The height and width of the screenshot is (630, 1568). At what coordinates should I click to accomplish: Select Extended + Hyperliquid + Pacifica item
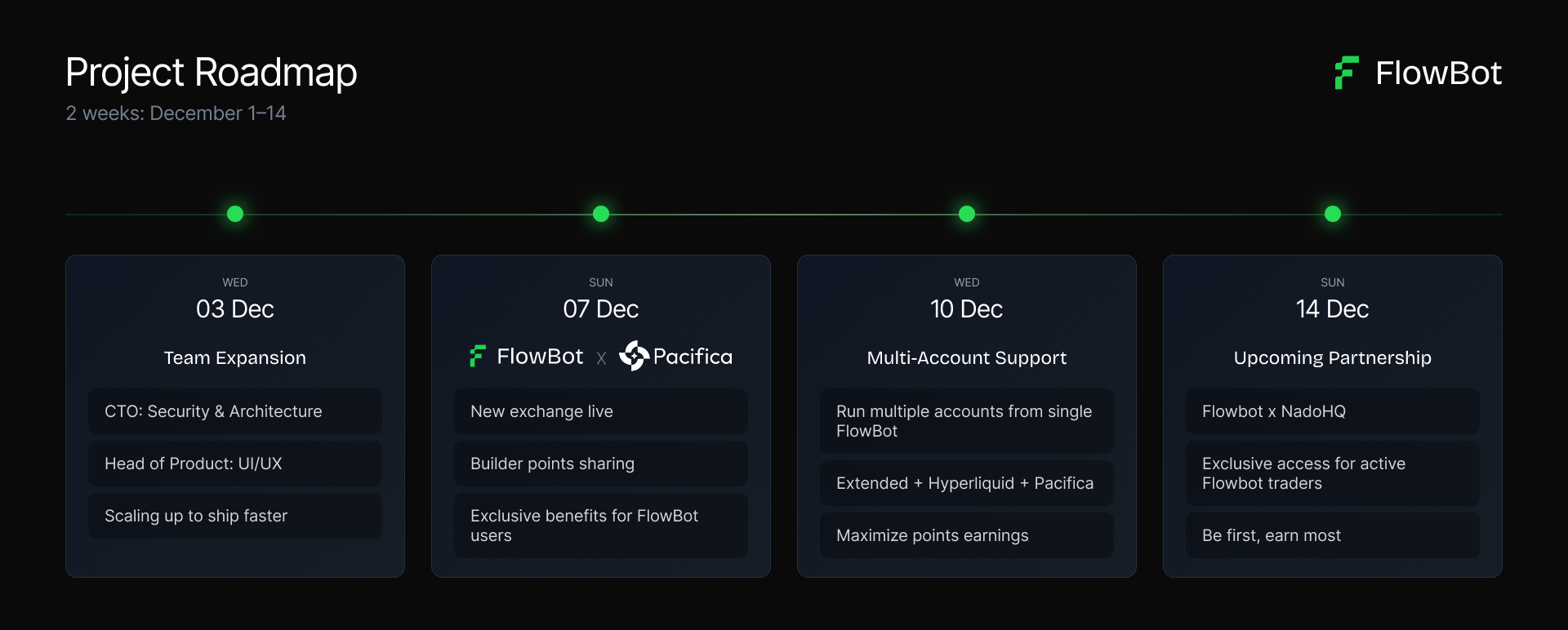[967, 483]
